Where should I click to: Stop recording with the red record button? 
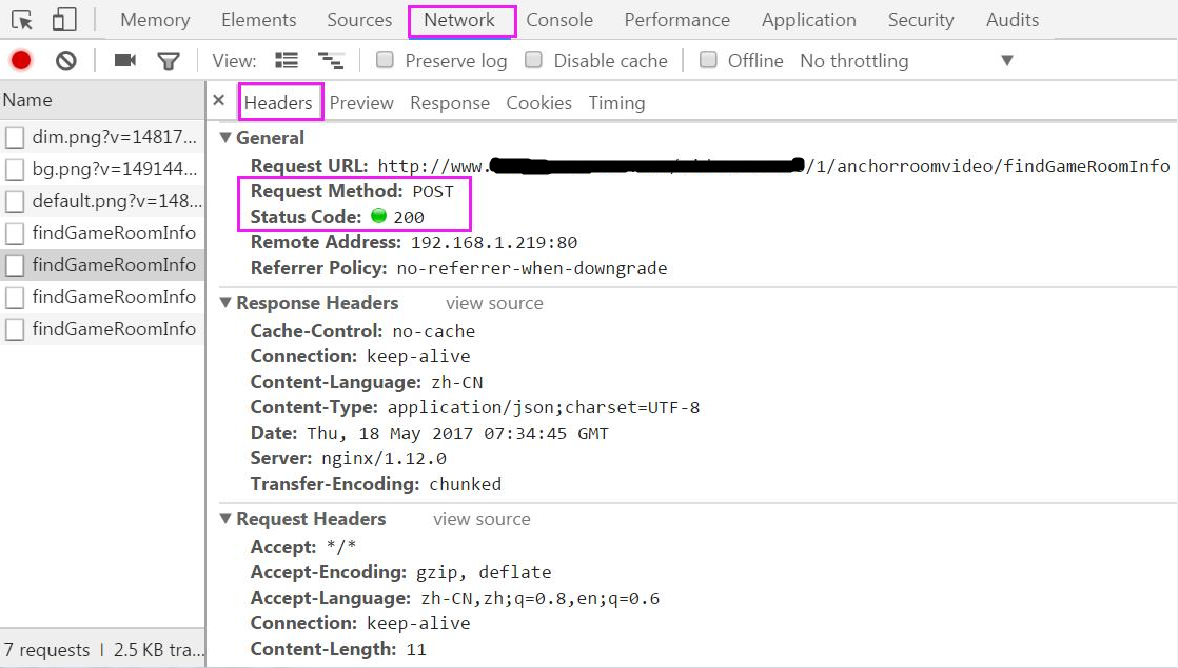21,61
